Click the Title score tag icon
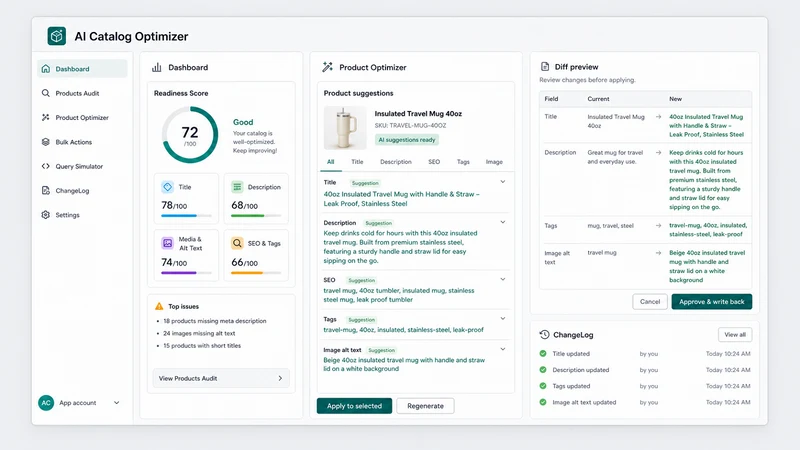Image resolution: width=800 pixels, height=450 pixels. point(167,187)
